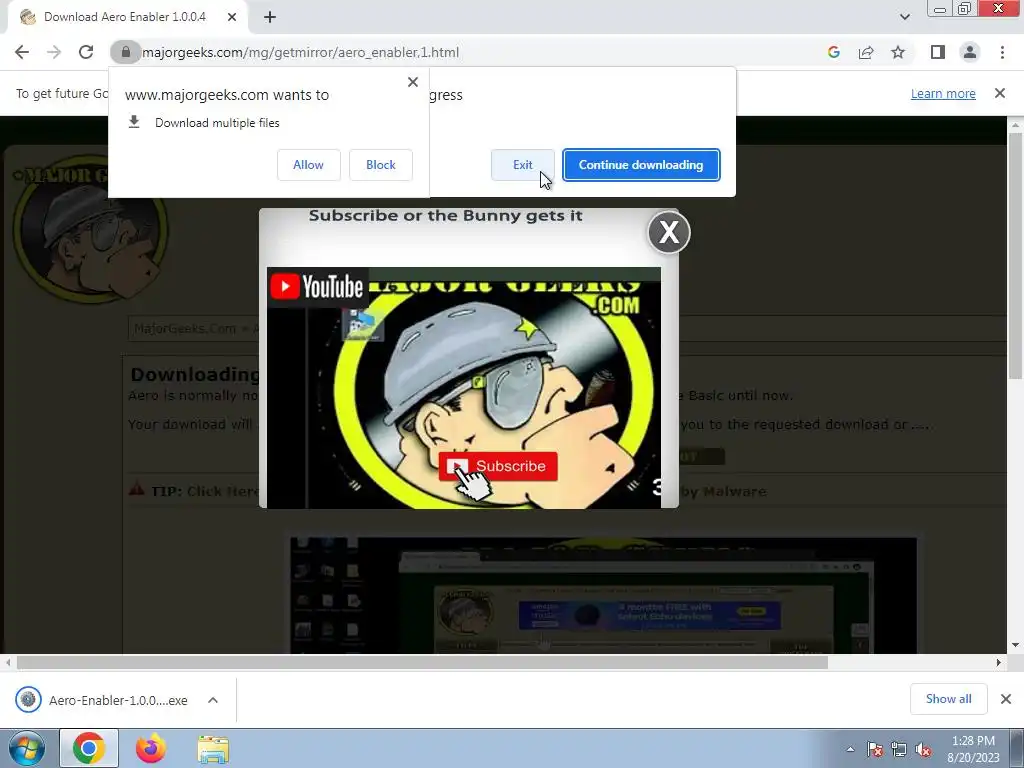The height and width of the screenshot is (768, 1024).
Task: Close the downloads bar
Action: pyautogui.click(x=1006, y=699)
